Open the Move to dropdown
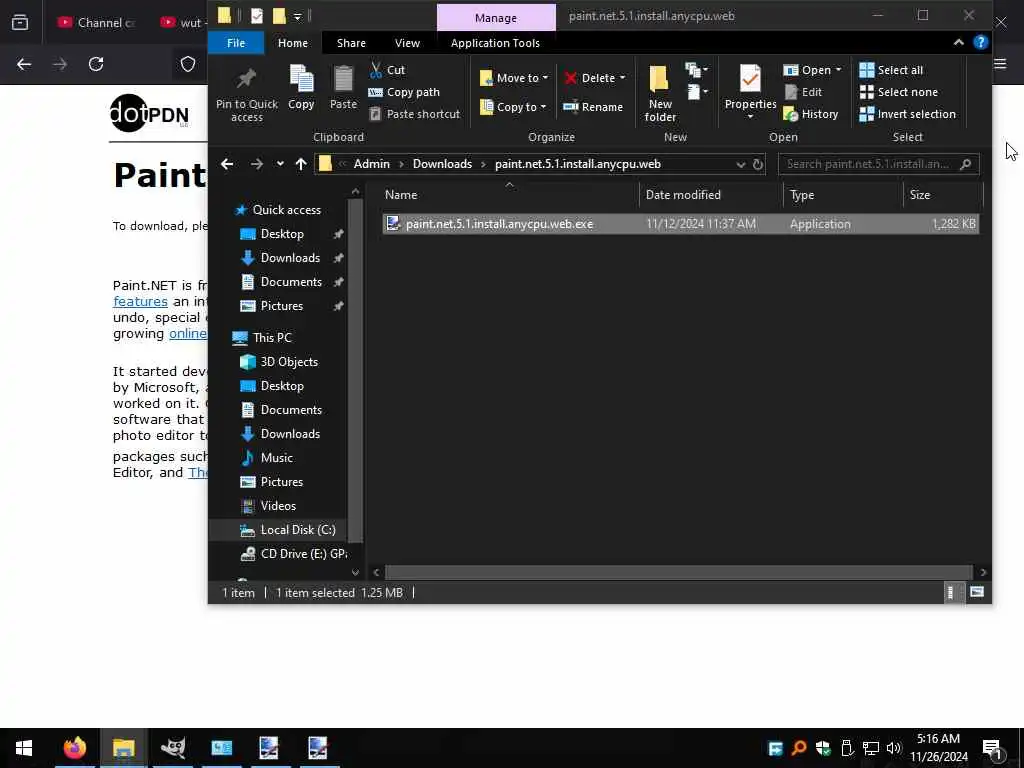Viewport: 1024px width, 768px height. (514, 78)
